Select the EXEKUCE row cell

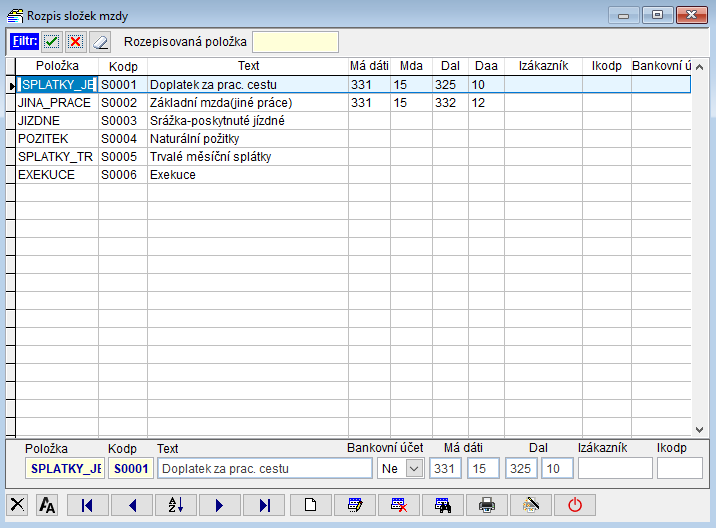click(57, 175)
